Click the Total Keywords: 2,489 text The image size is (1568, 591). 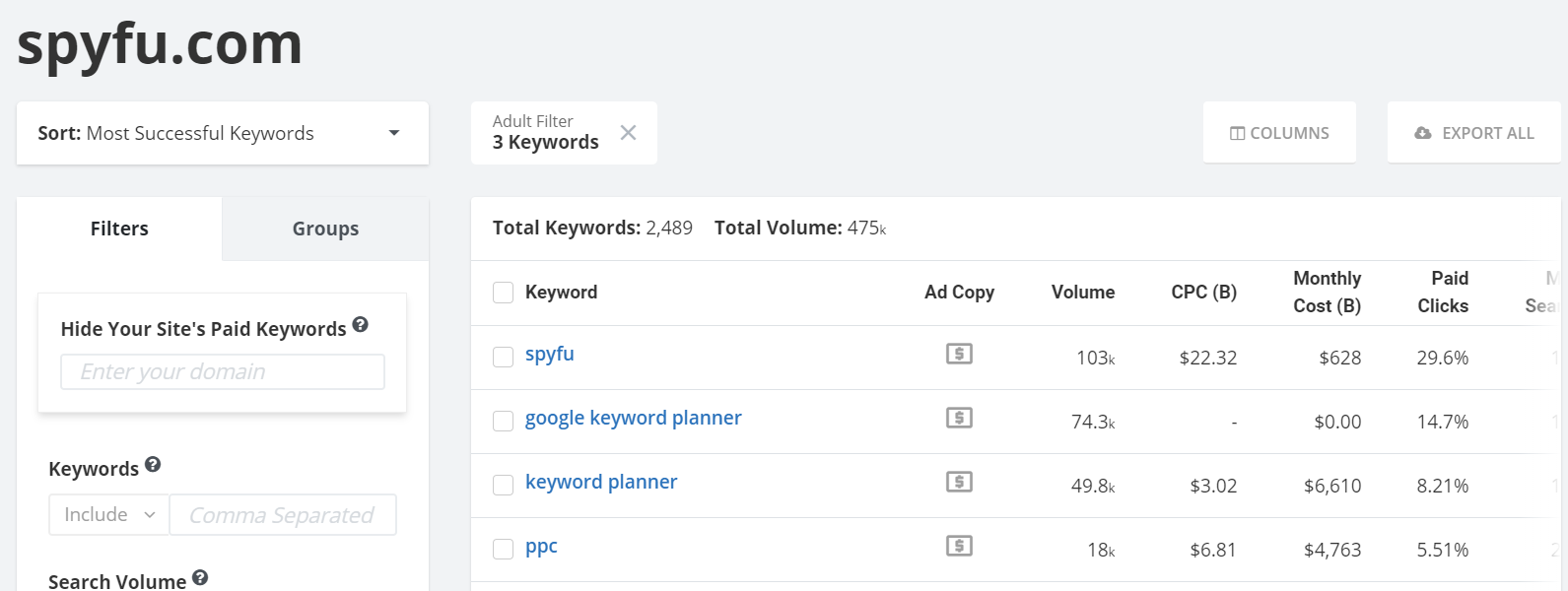[x=592, y=228]
